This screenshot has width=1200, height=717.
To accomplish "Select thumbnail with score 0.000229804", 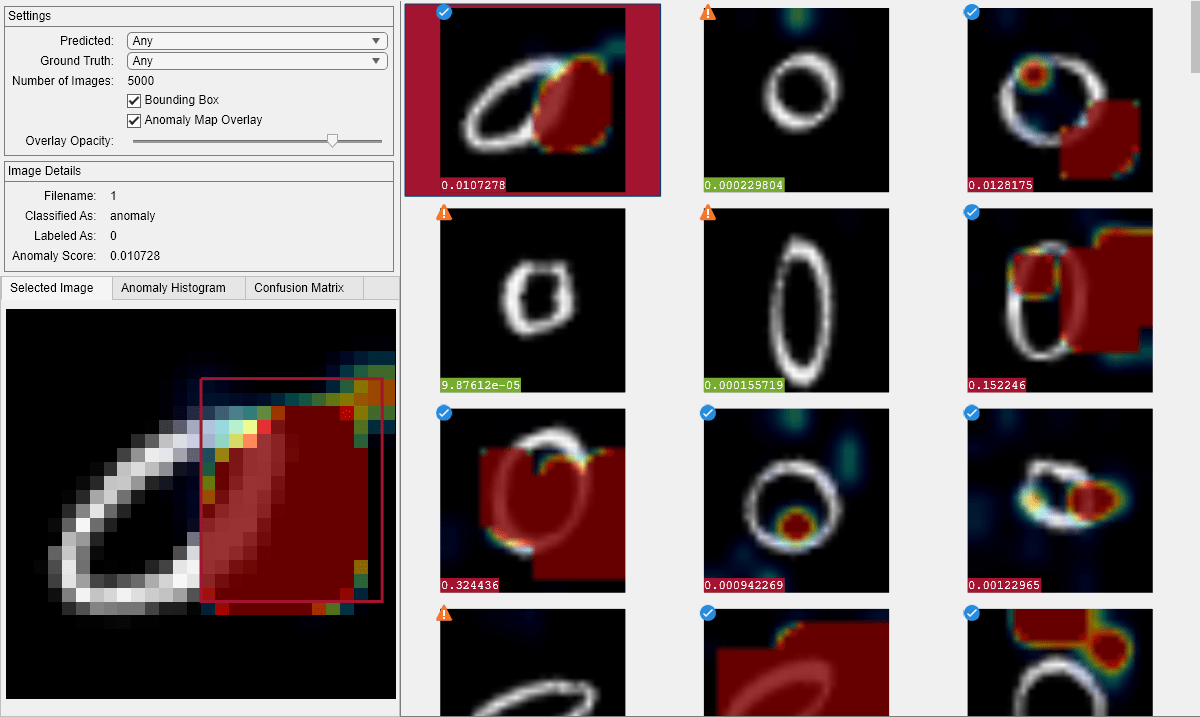I will click(796, 100).
